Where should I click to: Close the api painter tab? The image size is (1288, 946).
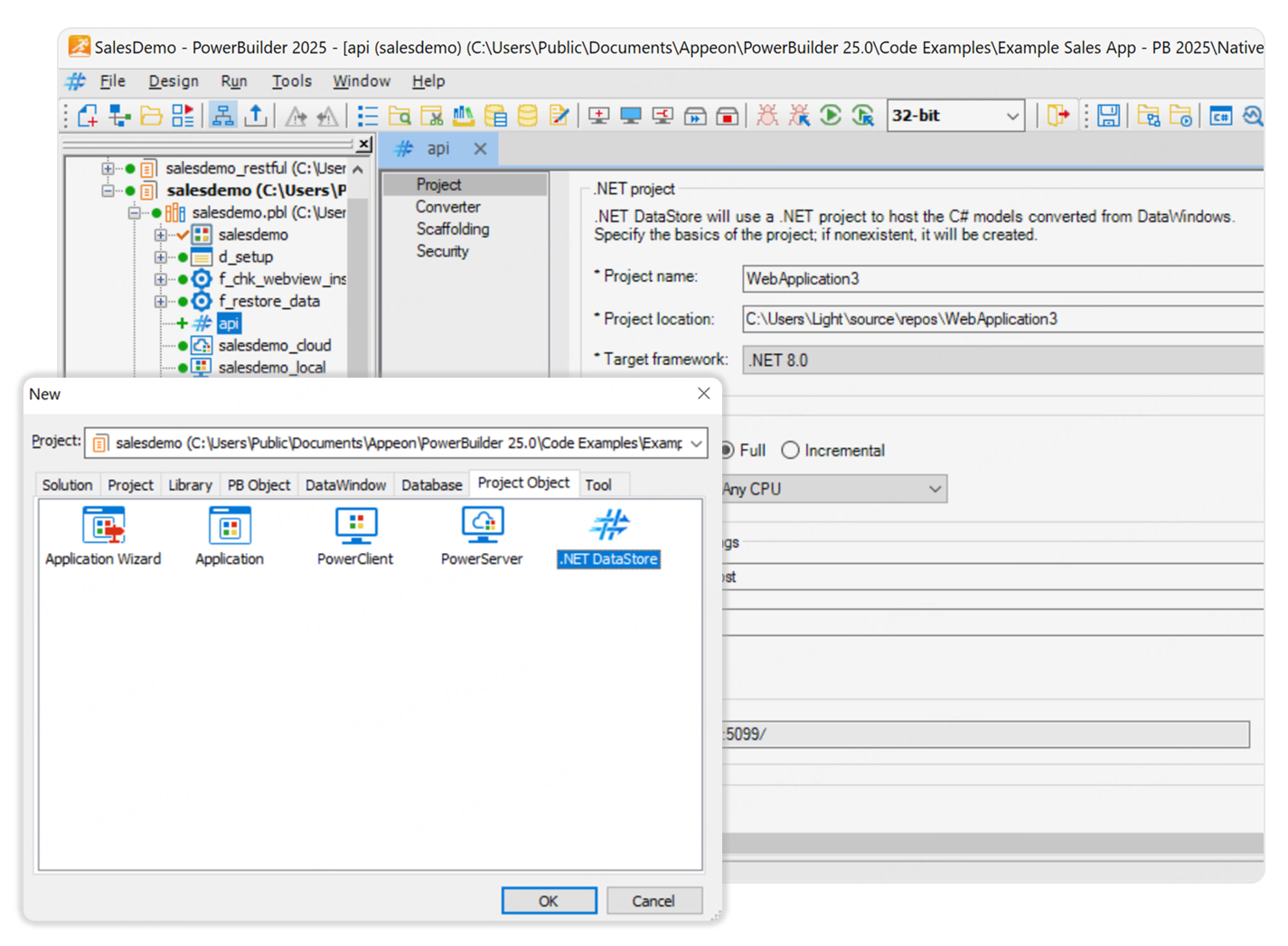(x=480, y=149)
